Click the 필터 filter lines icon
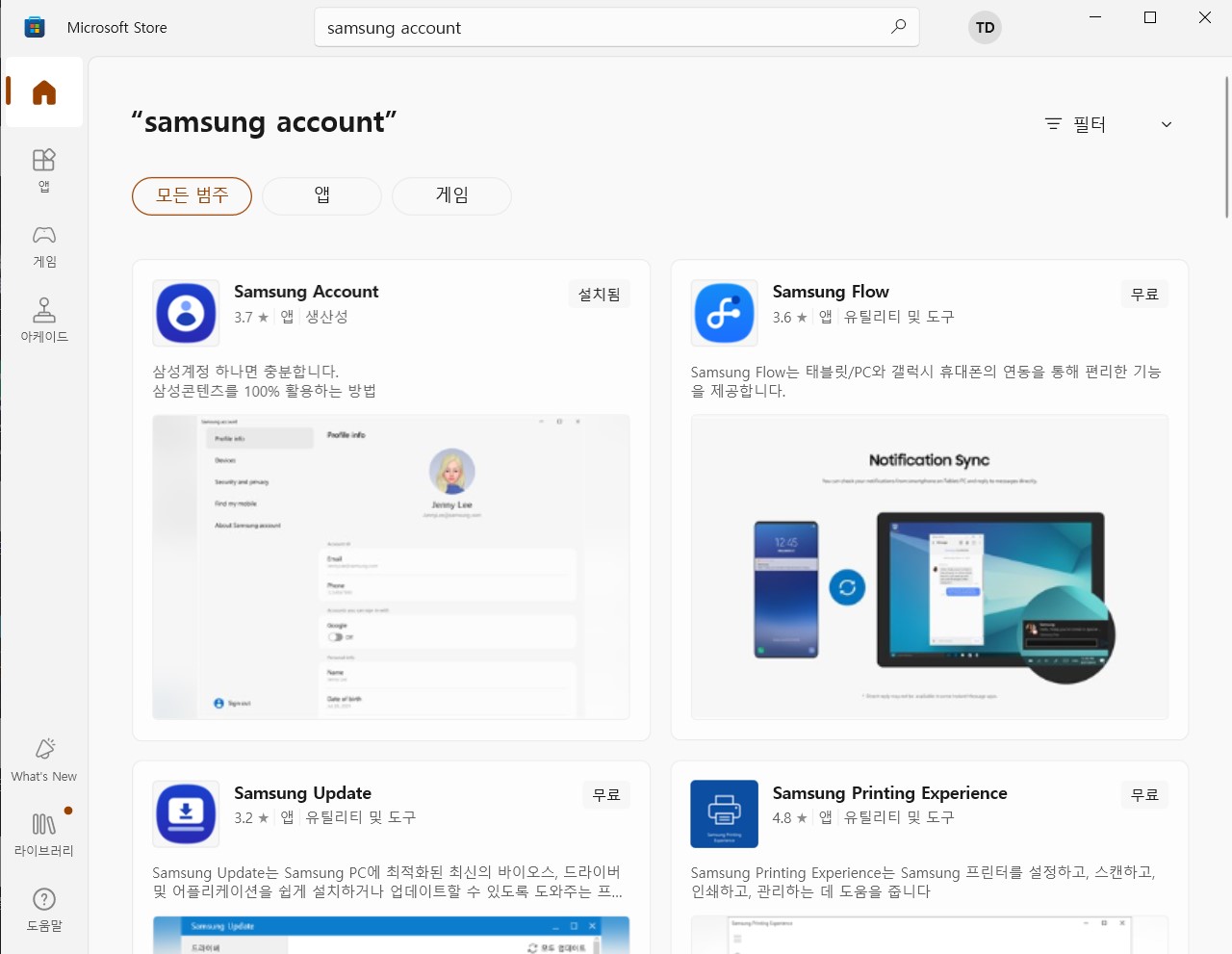 click(1053, 124)
